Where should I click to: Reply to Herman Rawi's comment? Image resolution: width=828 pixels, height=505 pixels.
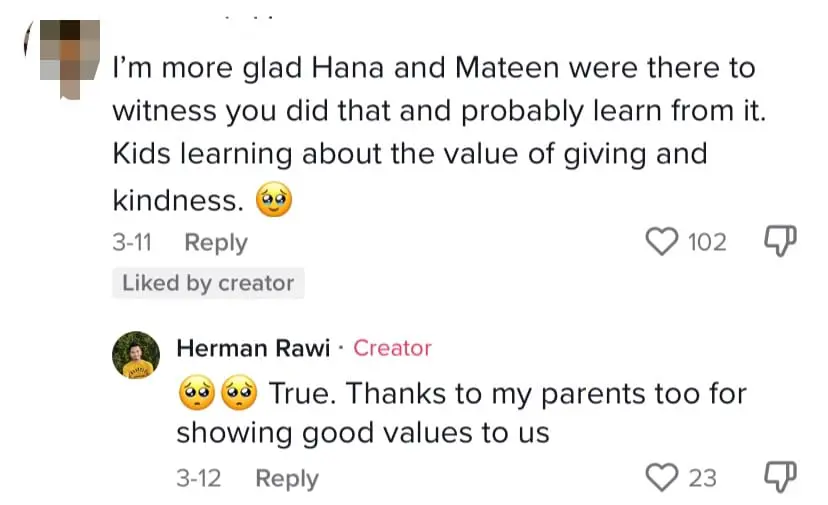[287, 479]
